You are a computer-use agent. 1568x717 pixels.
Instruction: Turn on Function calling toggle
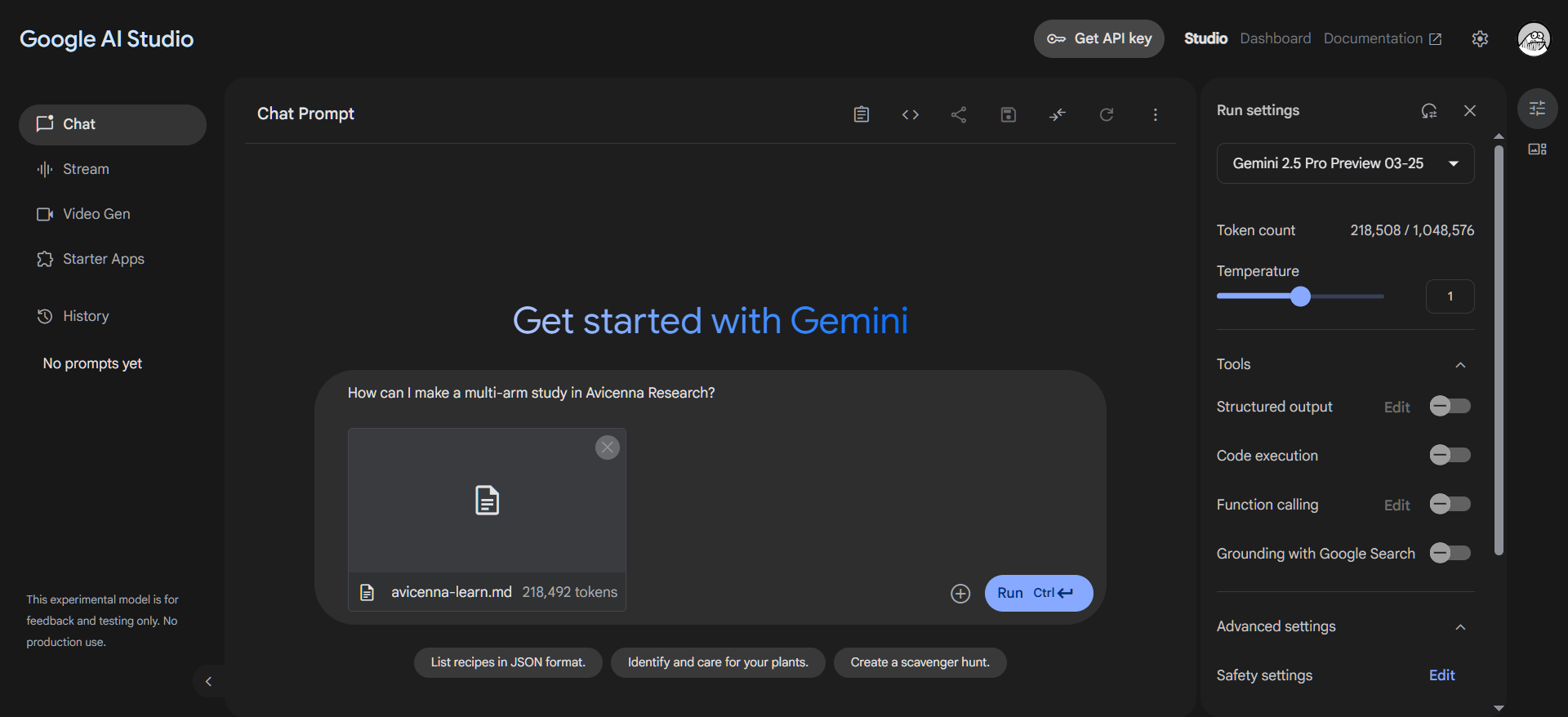click(1450, 504)
